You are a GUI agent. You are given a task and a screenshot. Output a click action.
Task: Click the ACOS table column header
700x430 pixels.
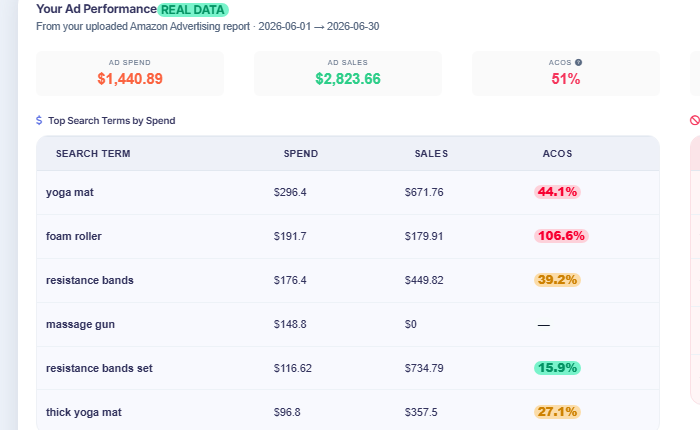point(557,154)
